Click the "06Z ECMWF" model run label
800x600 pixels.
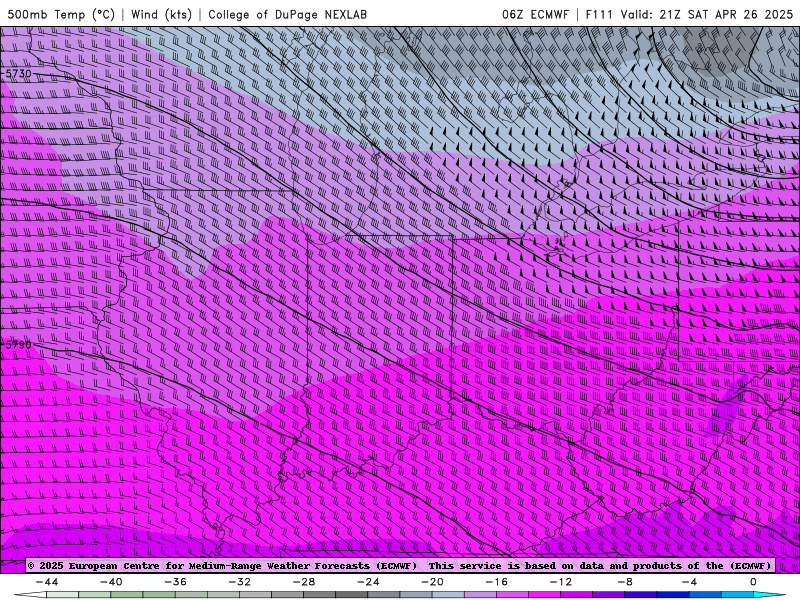click(x=535, y=14)
